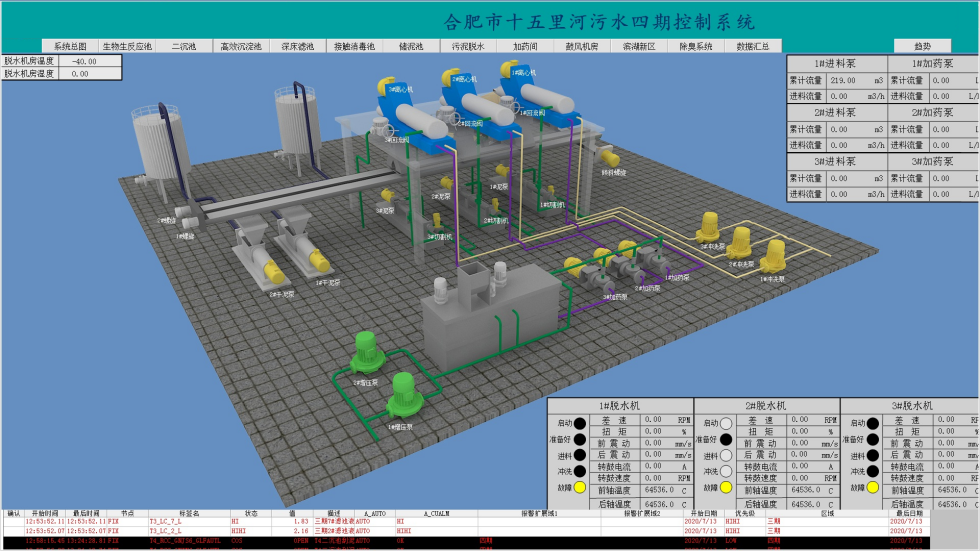Open the 除臭系统 tab
Image resolution: width=980 pixels, height=551 pixels.
coord(696,46)
